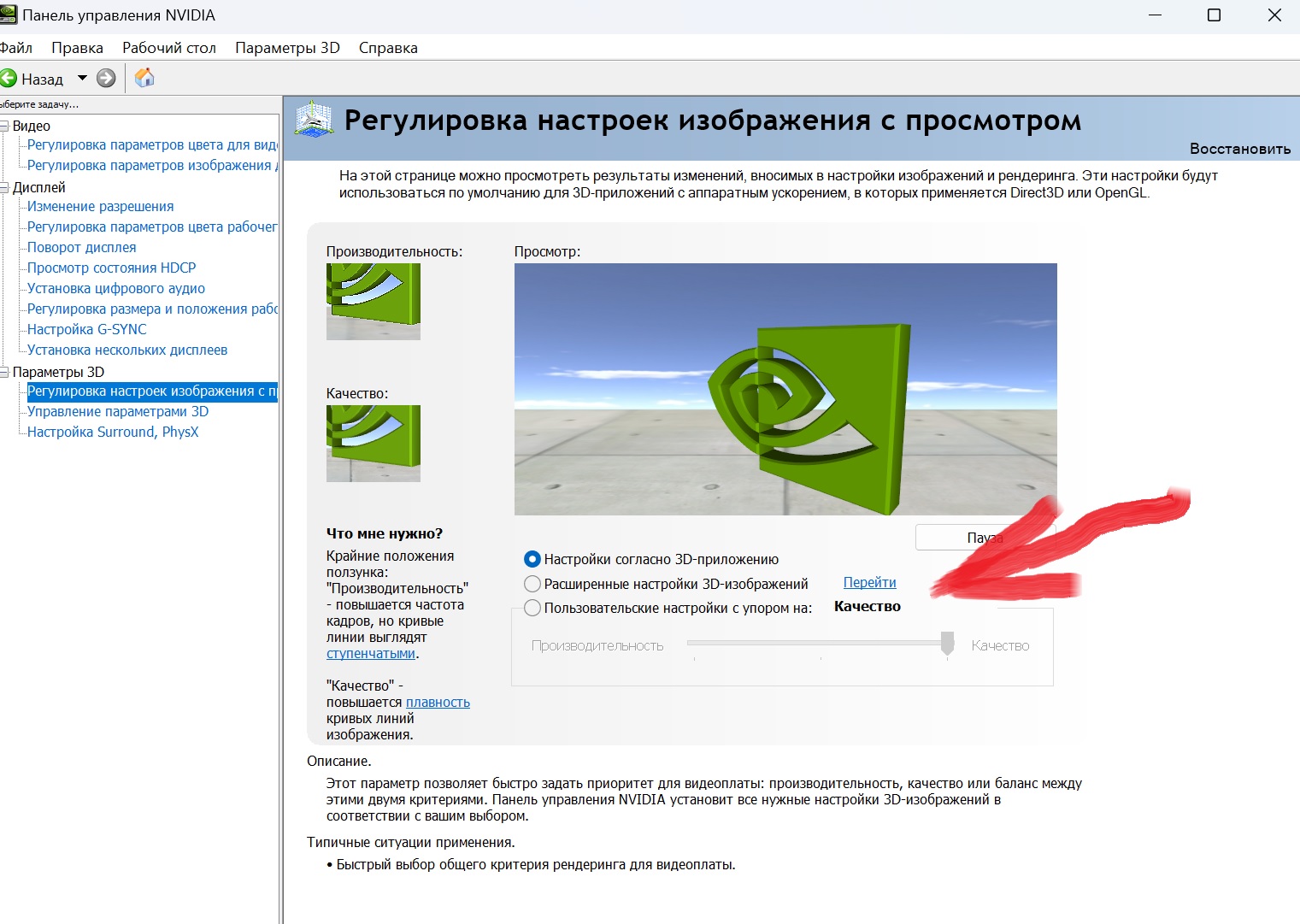This screenshot has width=1300, height=924.
Task: Click the green Back arrow icon
Action: (9, 79)
